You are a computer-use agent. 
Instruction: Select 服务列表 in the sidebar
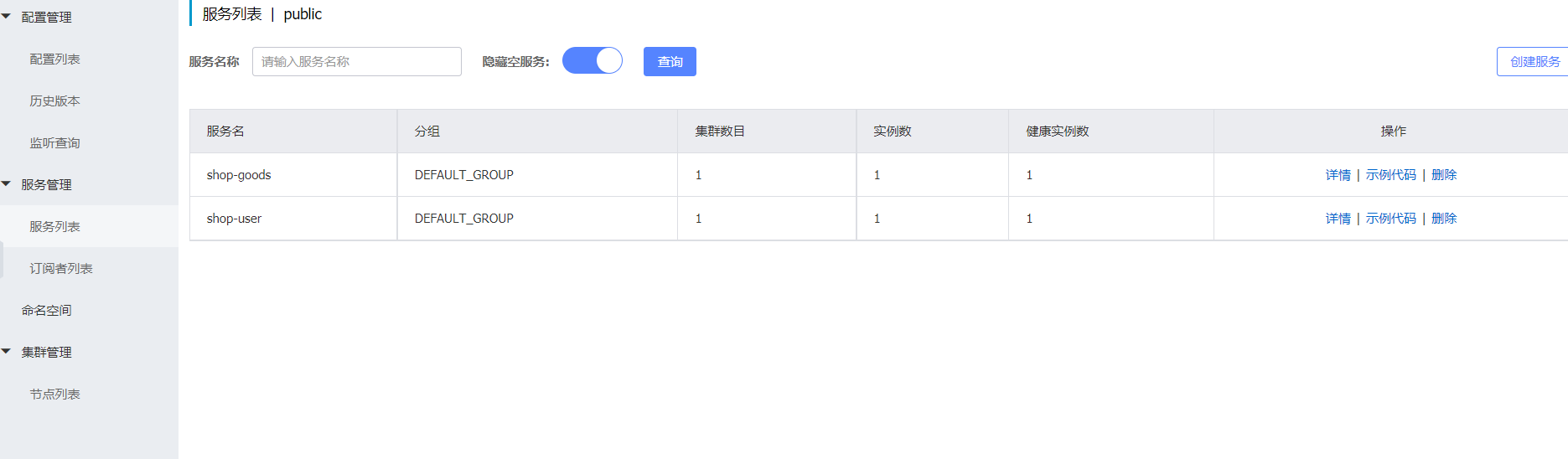pyautogui.click(x=54, y=226)
